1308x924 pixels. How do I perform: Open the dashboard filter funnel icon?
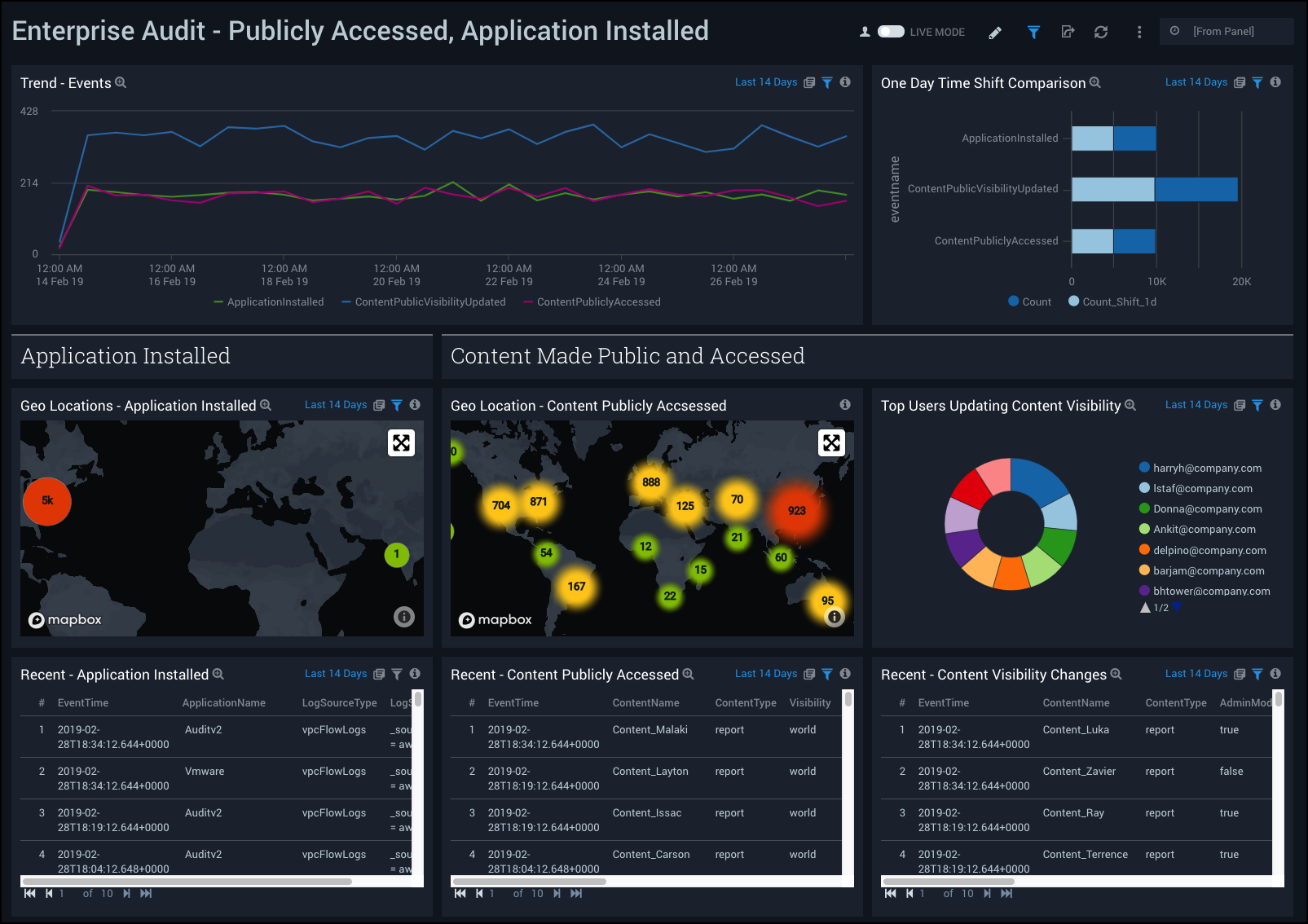[x=1033, y=33]
